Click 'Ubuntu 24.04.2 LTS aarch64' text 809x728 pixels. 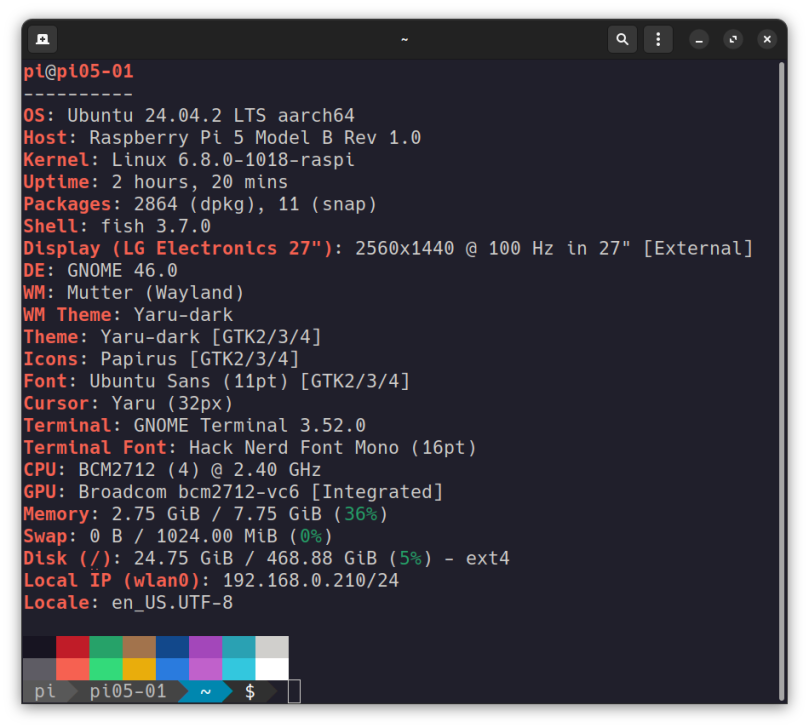pos(211,116)
